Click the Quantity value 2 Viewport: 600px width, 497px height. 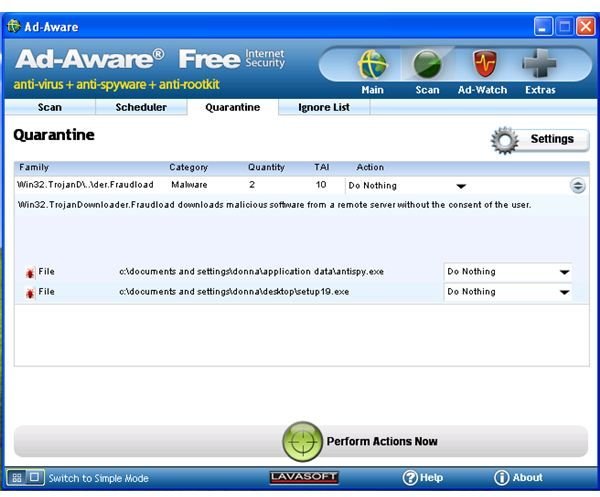click(x=252, y=185)
